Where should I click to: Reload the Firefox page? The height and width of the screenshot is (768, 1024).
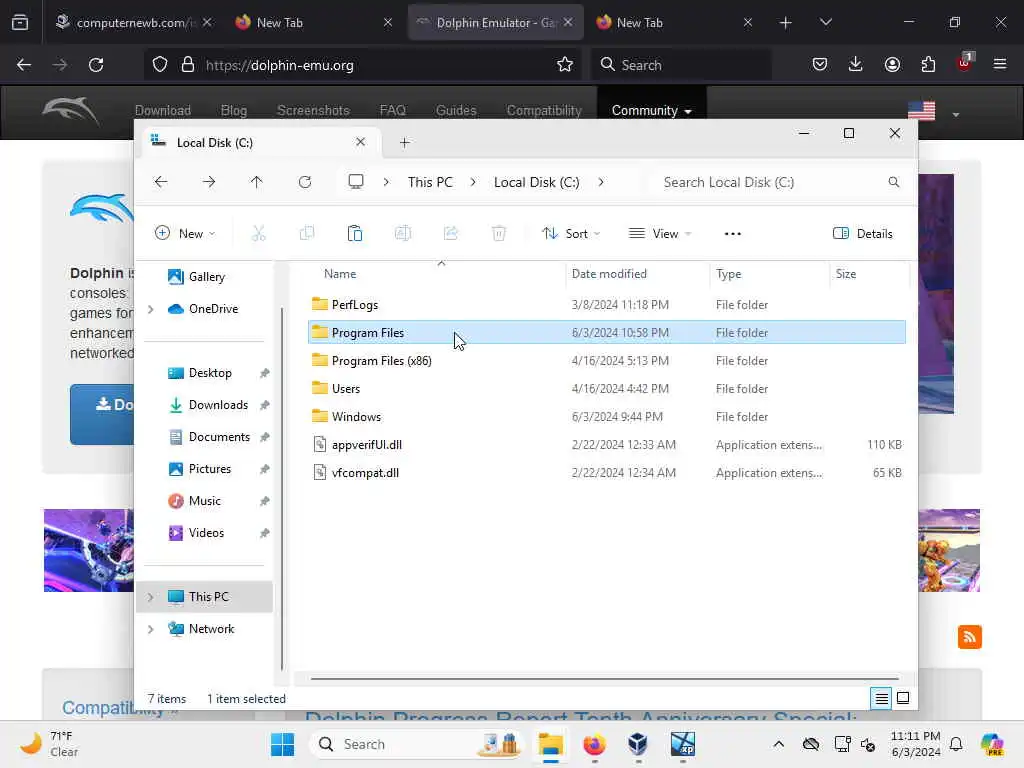(x=96, y=65)
